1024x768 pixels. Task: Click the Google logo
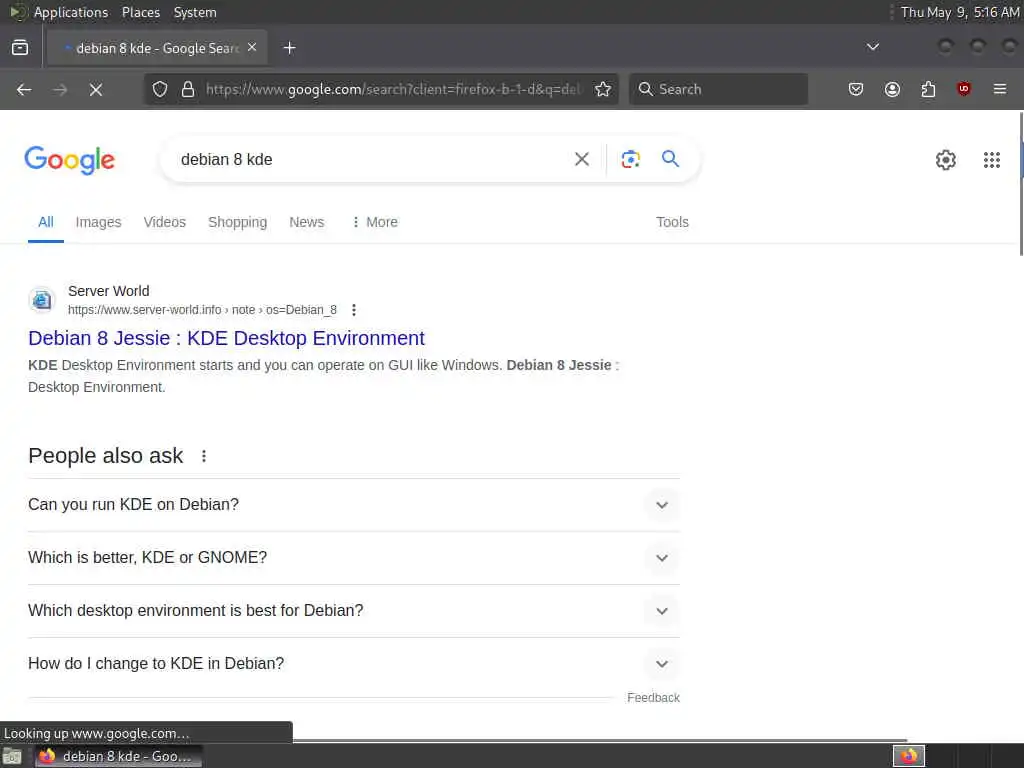pos(69,160)
